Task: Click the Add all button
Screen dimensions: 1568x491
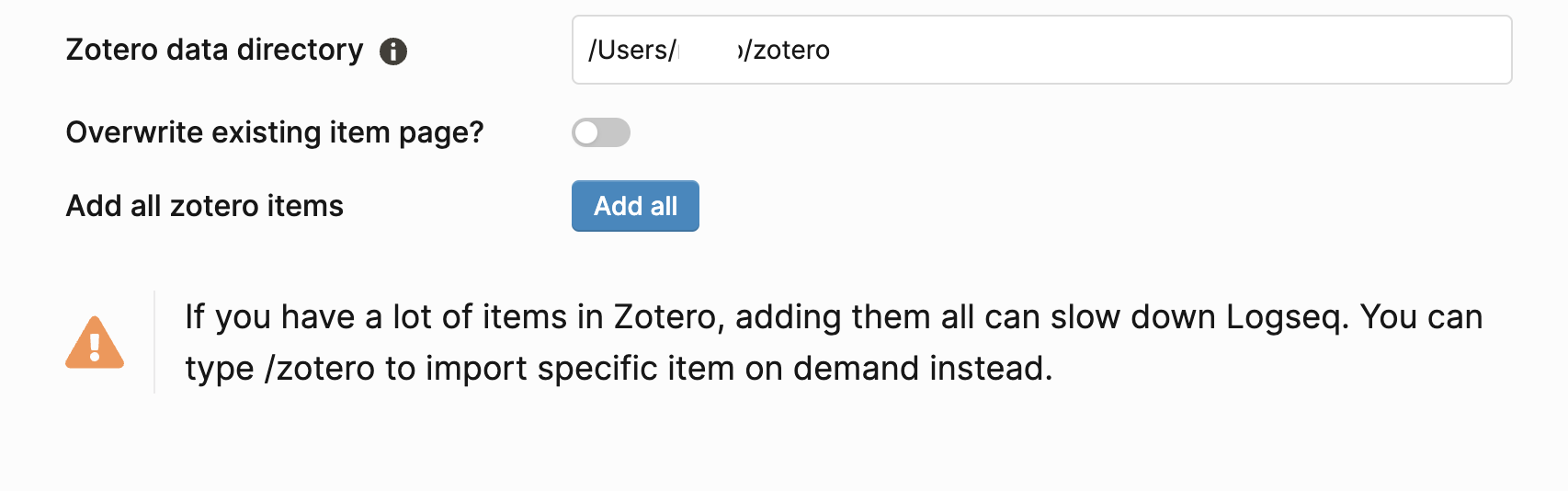Action: pos(635,206)
